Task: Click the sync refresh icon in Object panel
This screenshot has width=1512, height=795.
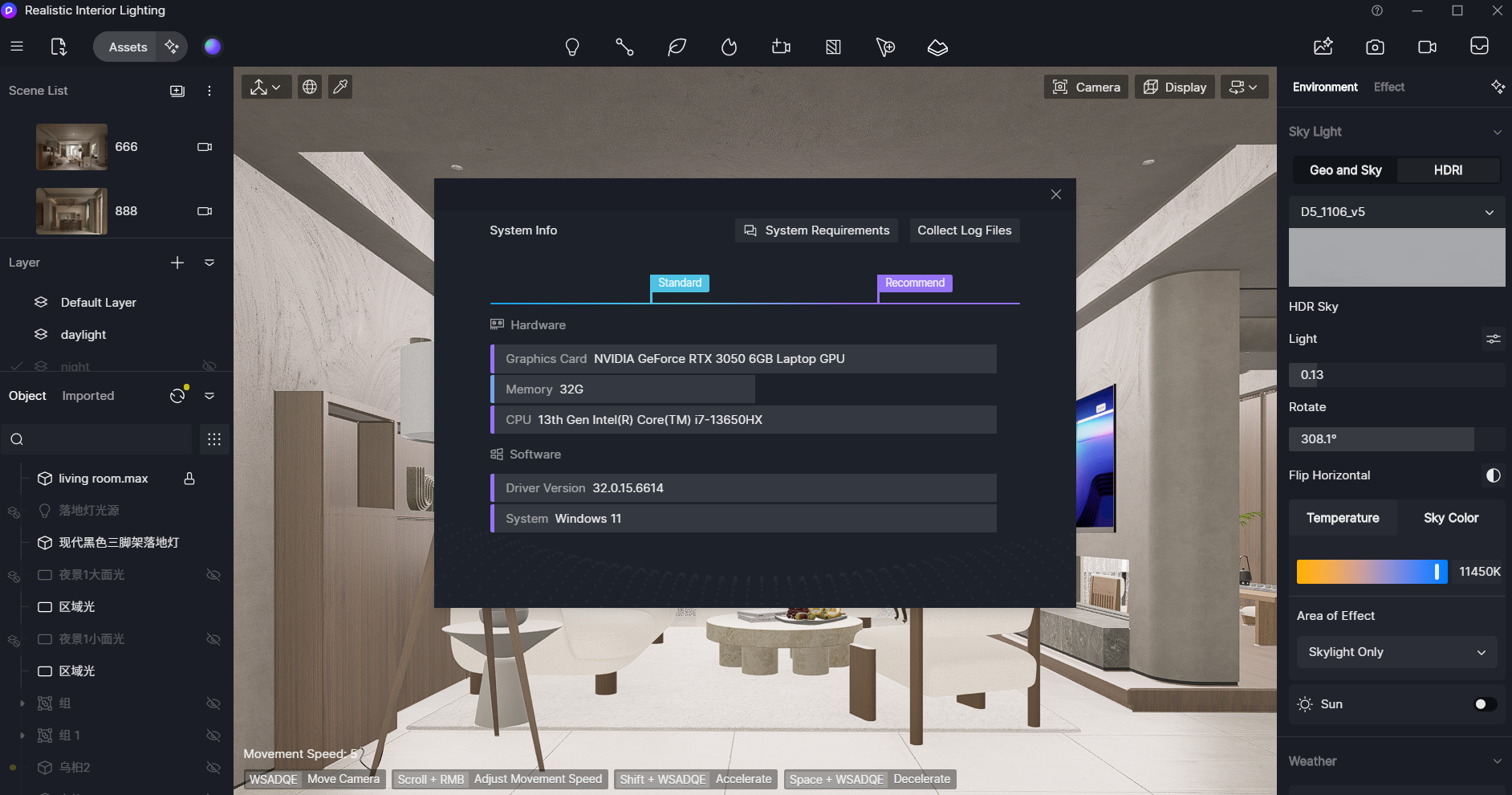Action: [177, 395]
